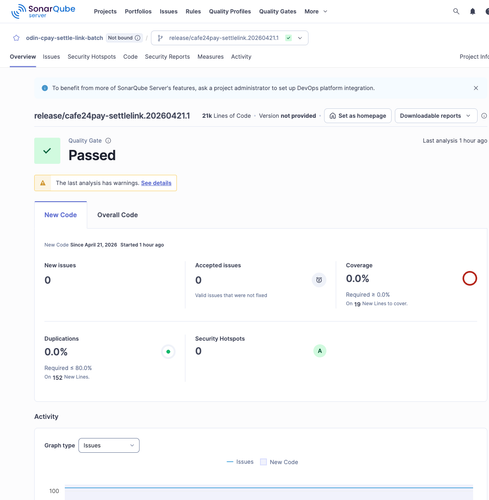Click the Set as homepage button

[358, 116]
